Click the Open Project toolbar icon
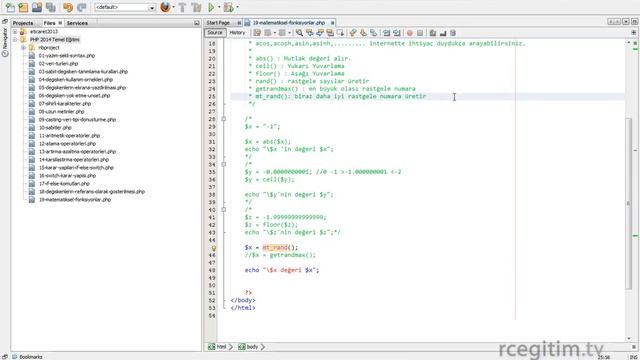The image size is (640, 360). point(37,7)
